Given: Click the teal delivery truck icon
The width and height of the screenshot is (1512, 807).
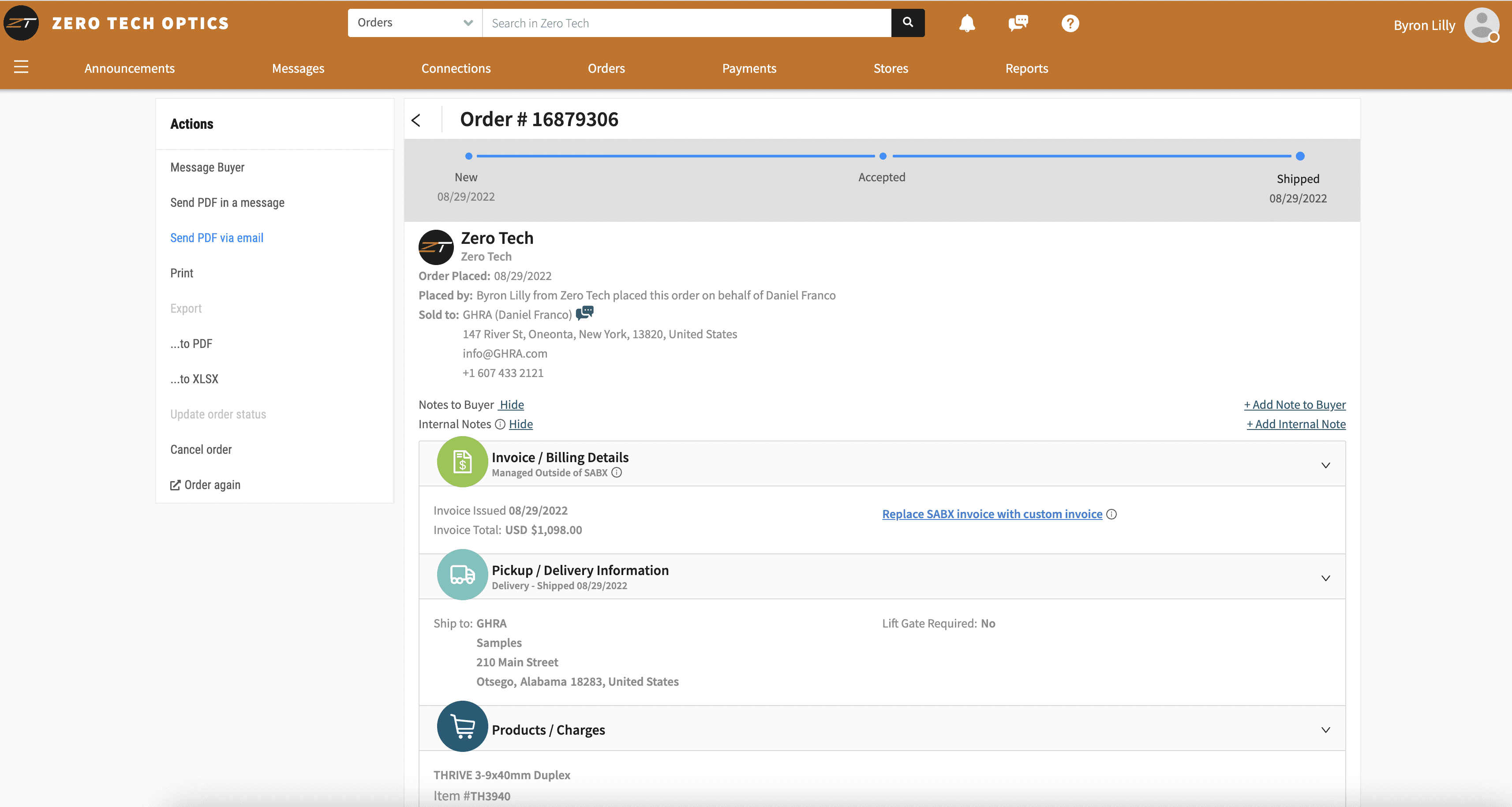Looking at the screenshot, I should pos(462,574).
